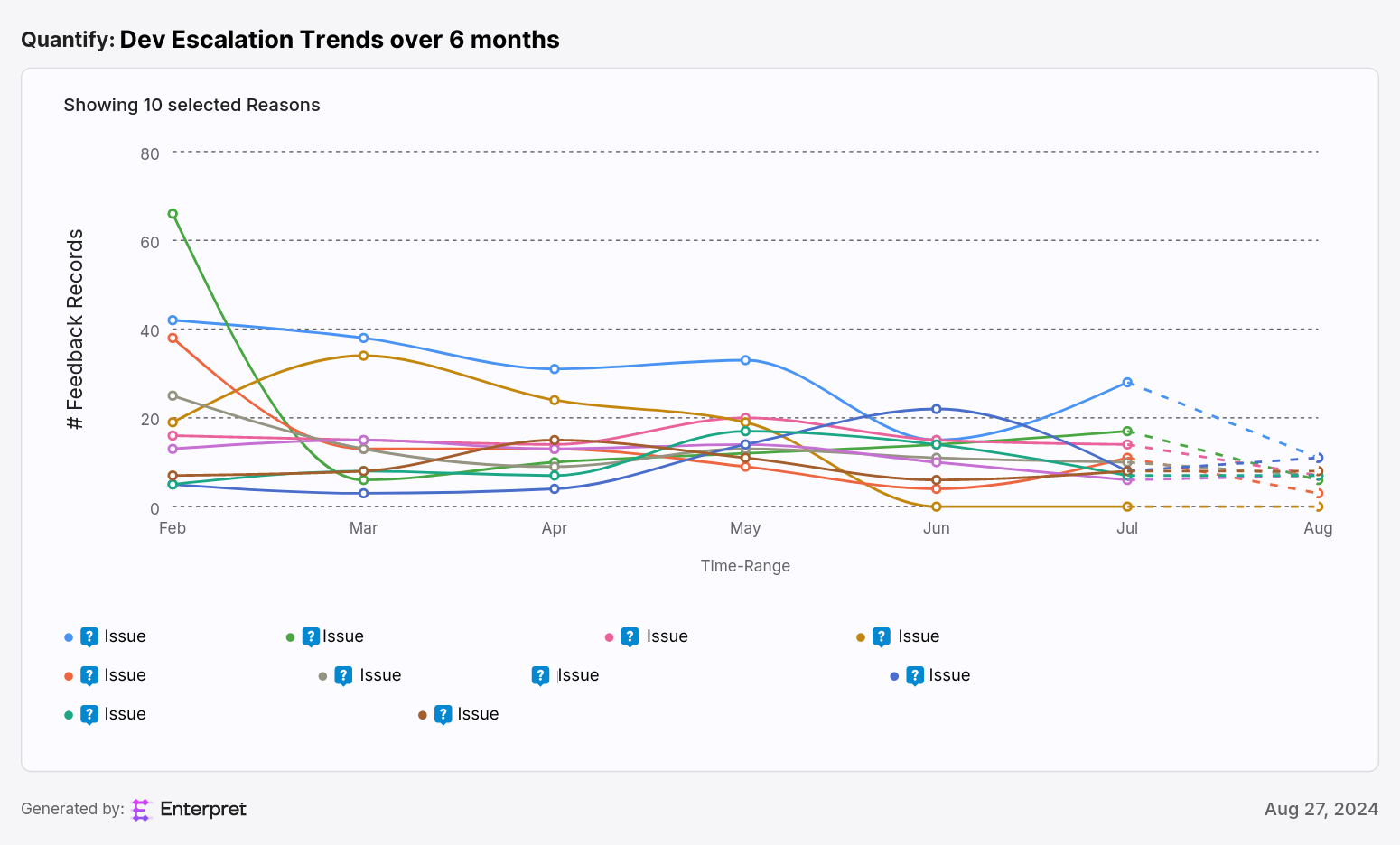
Task: Toggle the dark blue series legend dot
Action: [894, 676]
